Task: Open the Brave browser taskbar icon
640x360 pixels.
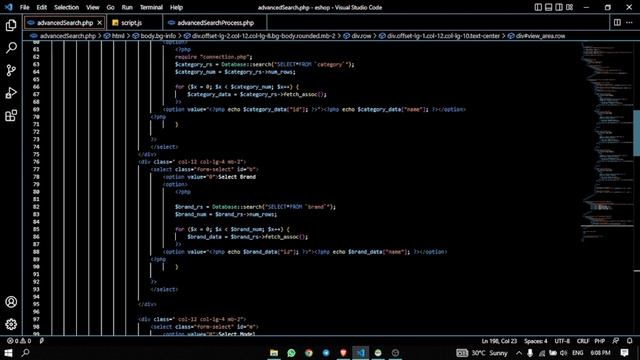Action: pyautogui.click(x=343, y=353)
